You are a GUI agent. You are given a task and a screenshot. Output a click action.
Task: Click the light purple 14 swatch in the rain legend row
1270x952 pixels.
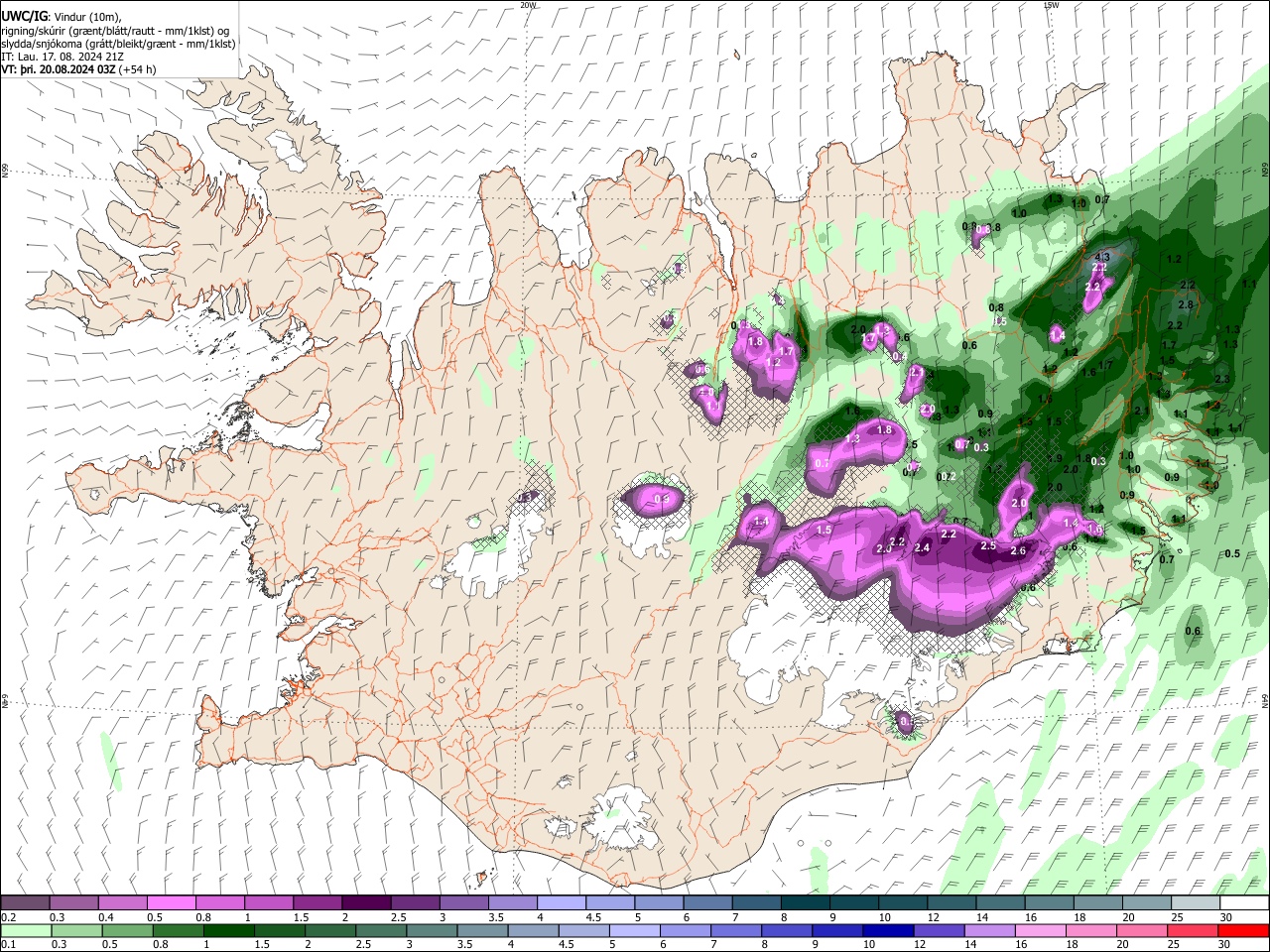click(990, 930)
